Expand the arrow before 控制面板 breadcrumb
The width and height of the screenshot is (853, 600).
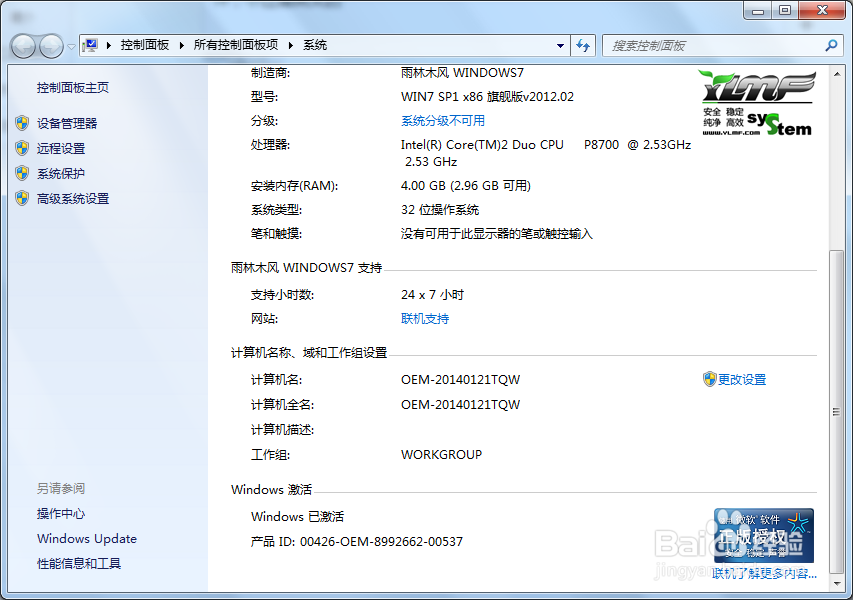(109, 45)
